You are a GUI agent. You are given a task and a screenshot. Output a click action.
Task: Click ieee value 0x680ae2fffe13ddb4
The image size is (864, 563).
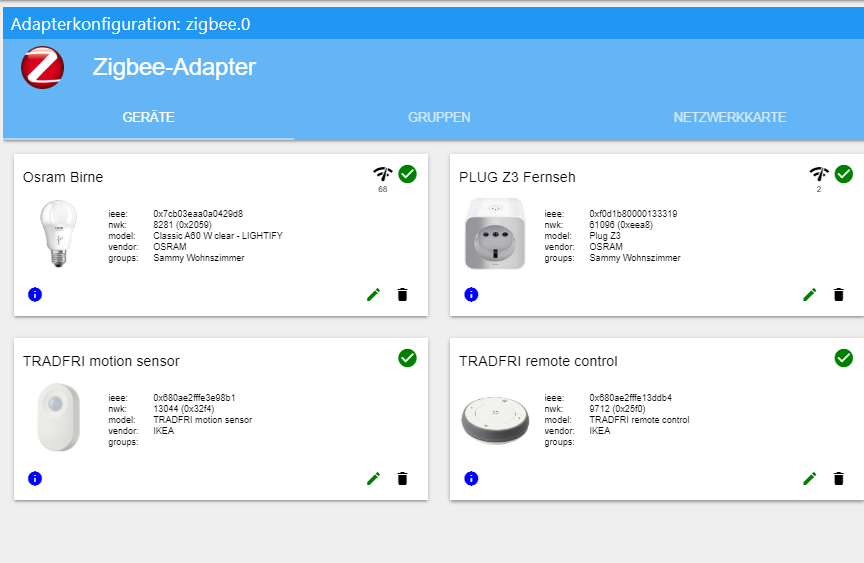click(630, 398)
